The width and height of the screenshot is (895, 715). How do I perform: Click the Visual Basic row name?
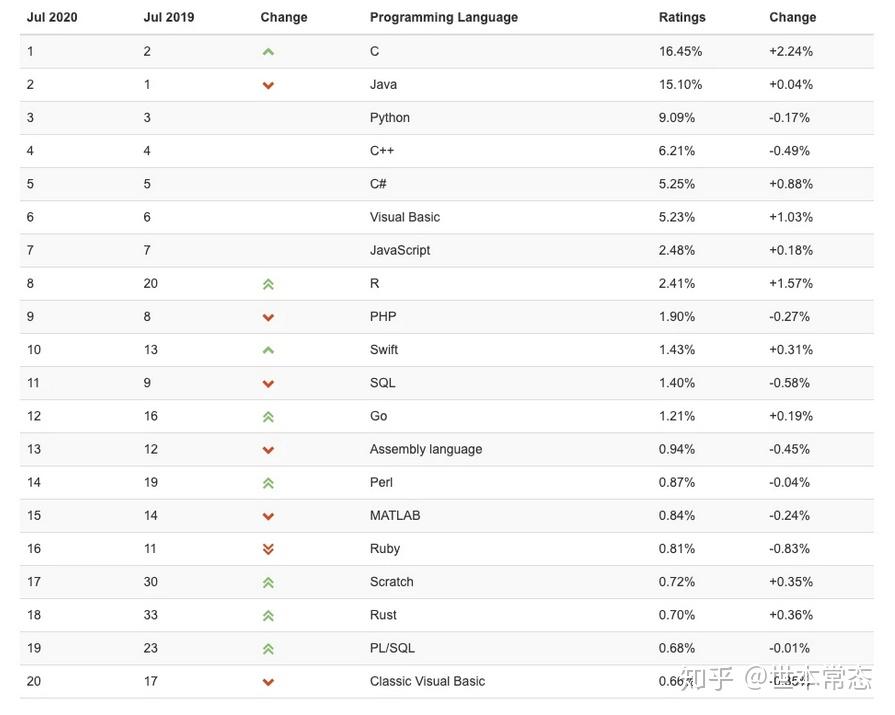click(404, 217)
